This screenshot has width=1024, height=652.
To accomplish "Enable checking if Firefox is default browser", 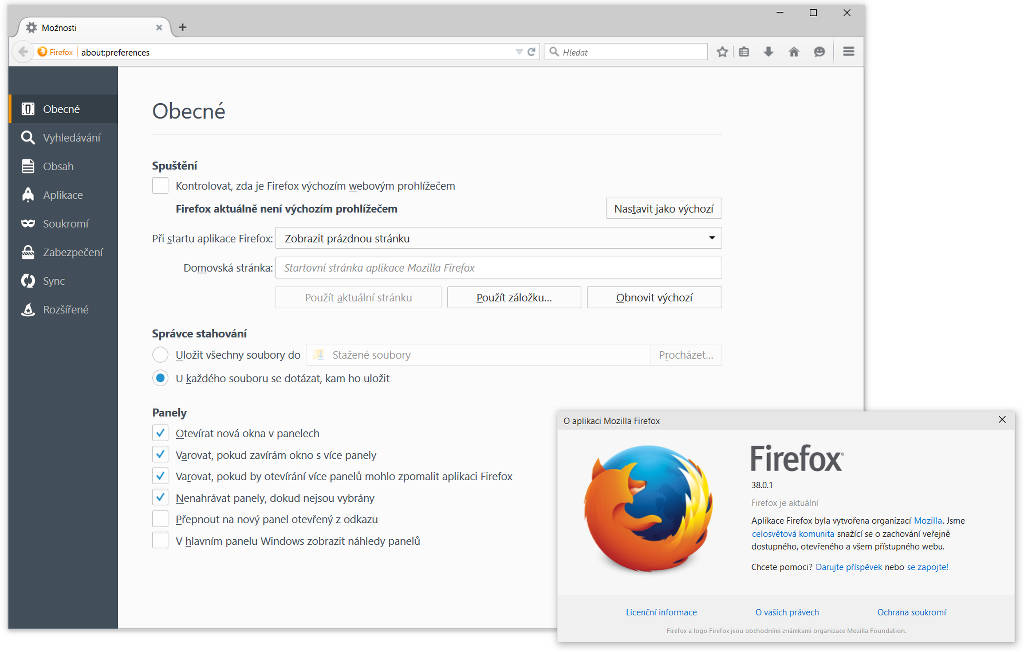I will point(161,186).
